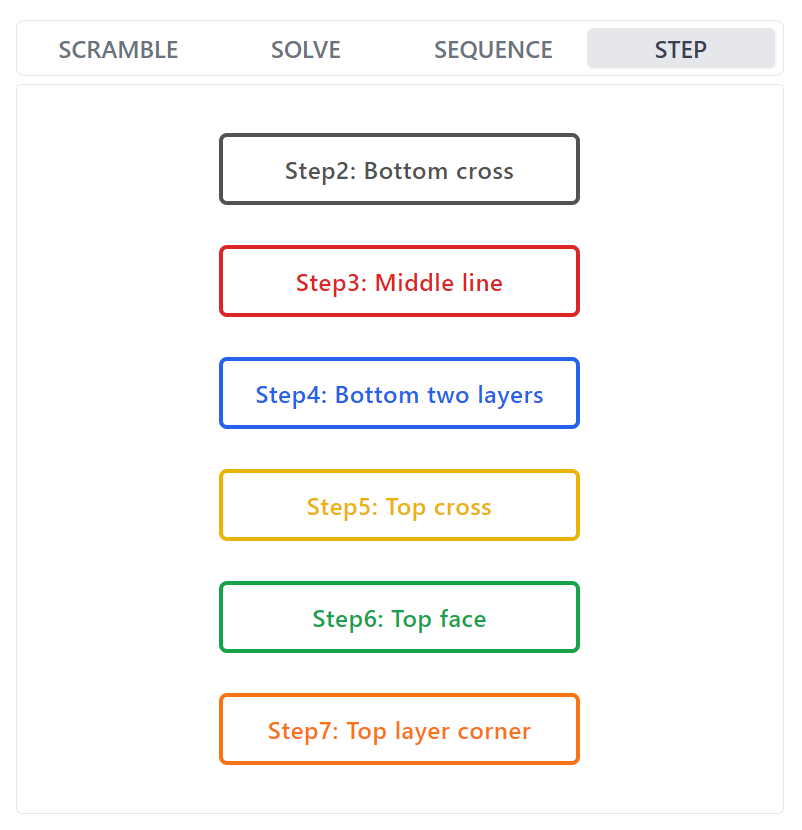802x830 pixels.
Task: Click Step7: Top layer corner
Action: (399, 730)
